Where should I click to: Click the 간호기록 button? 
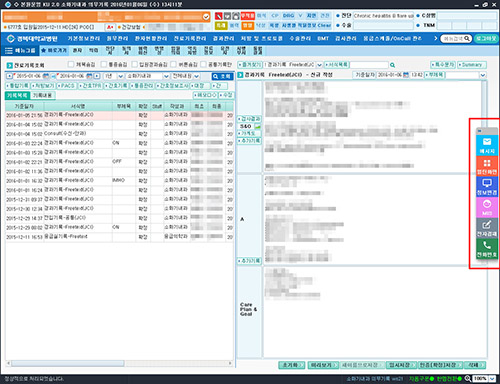[x=116, y=86]
